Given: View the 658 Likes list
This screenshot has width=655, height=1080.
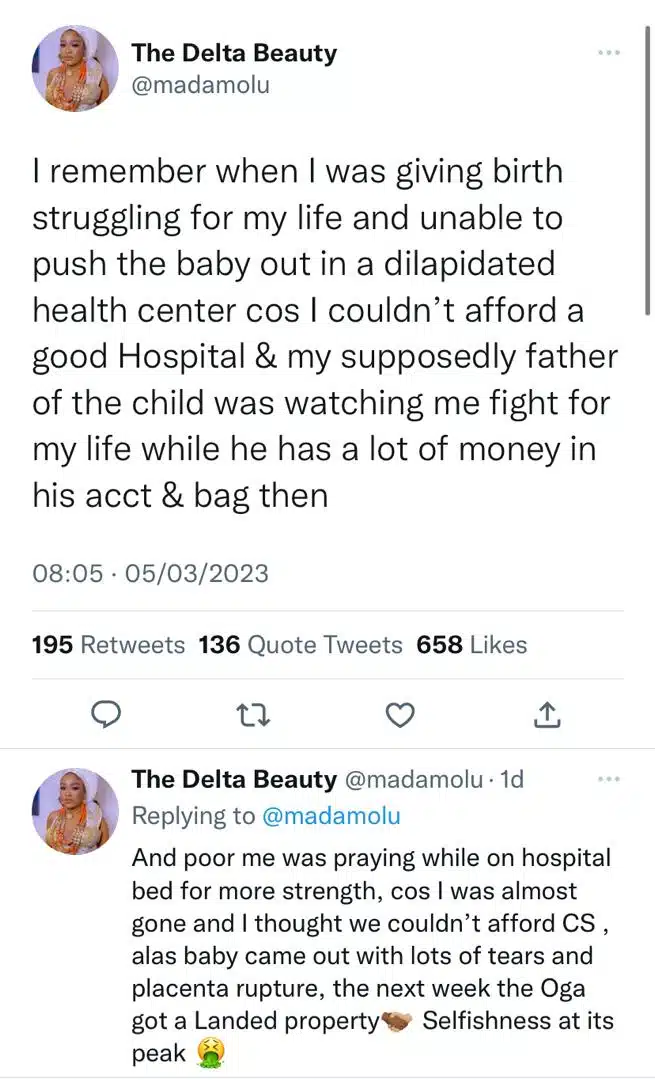Looking at the screenshot, I should pos(471,645).
